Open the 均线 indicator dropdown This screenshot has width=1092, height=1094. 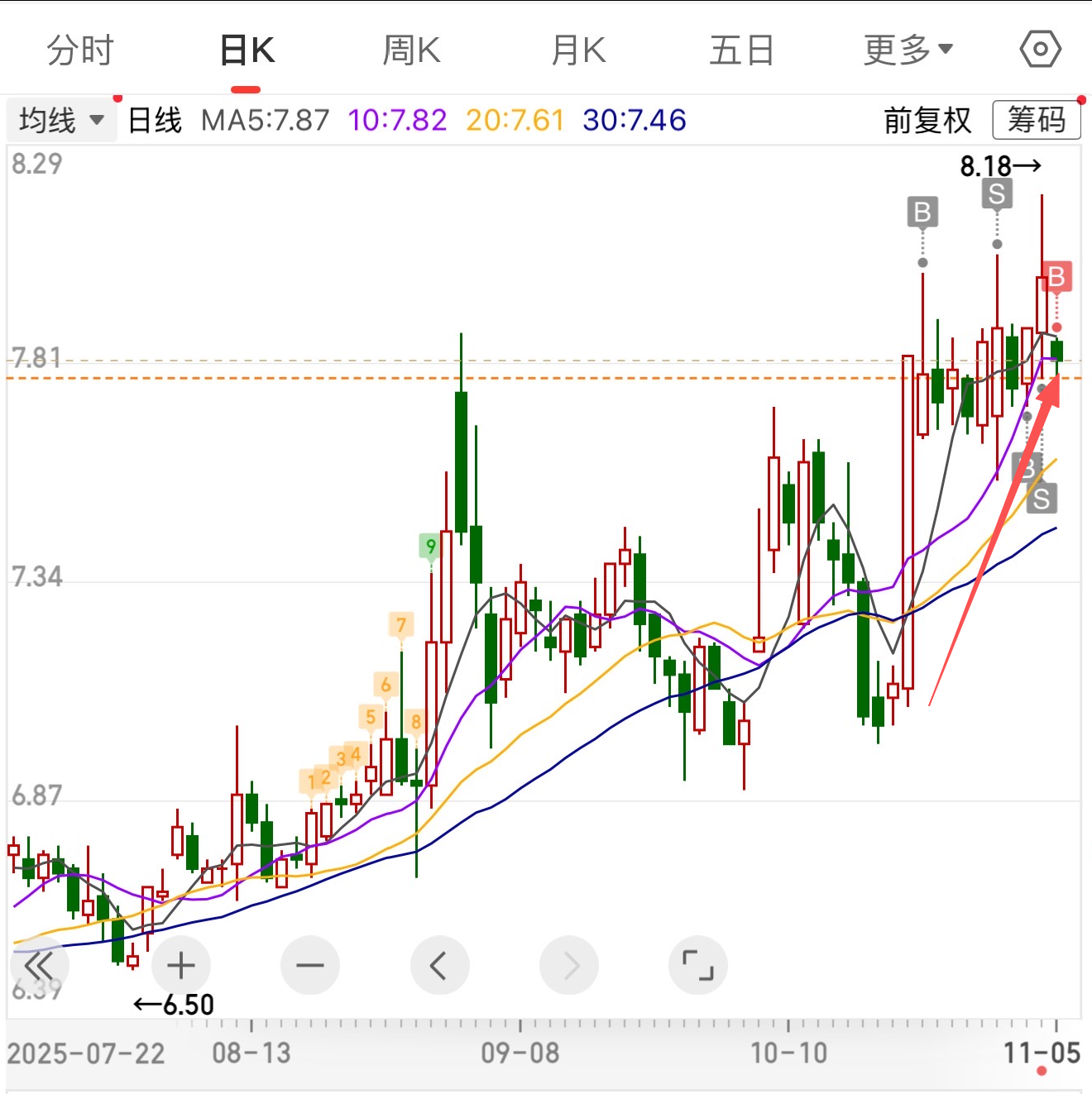60,121
